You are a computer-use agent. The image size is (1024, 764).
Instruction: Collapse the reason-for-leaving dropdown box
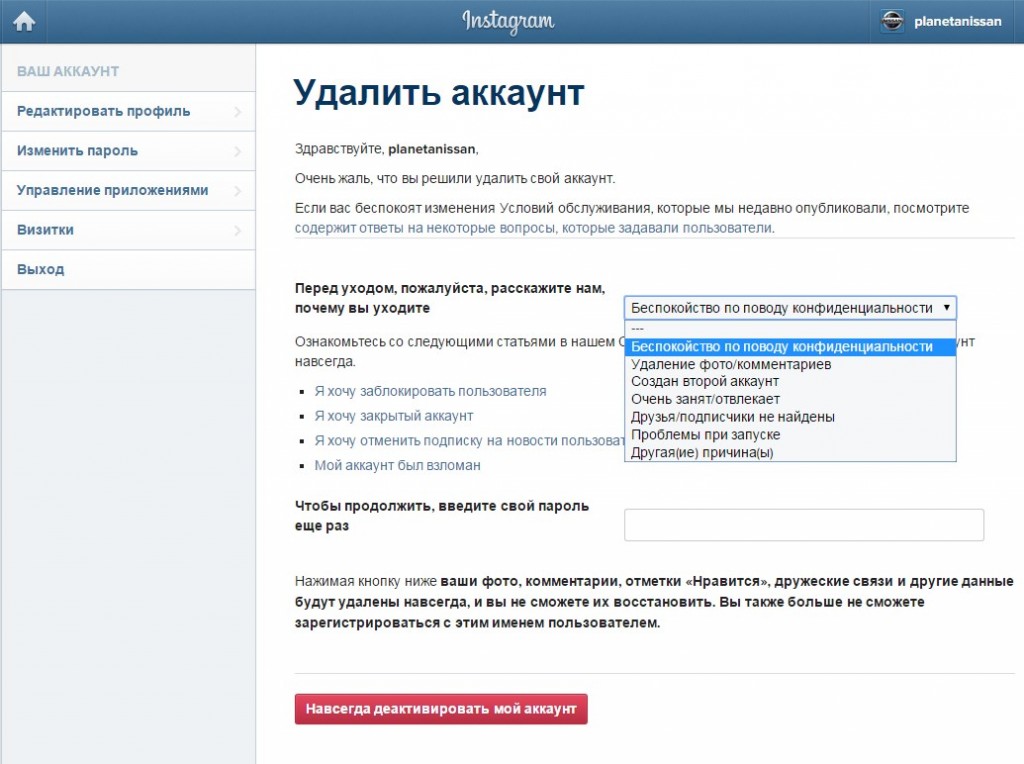pos(790,308)
